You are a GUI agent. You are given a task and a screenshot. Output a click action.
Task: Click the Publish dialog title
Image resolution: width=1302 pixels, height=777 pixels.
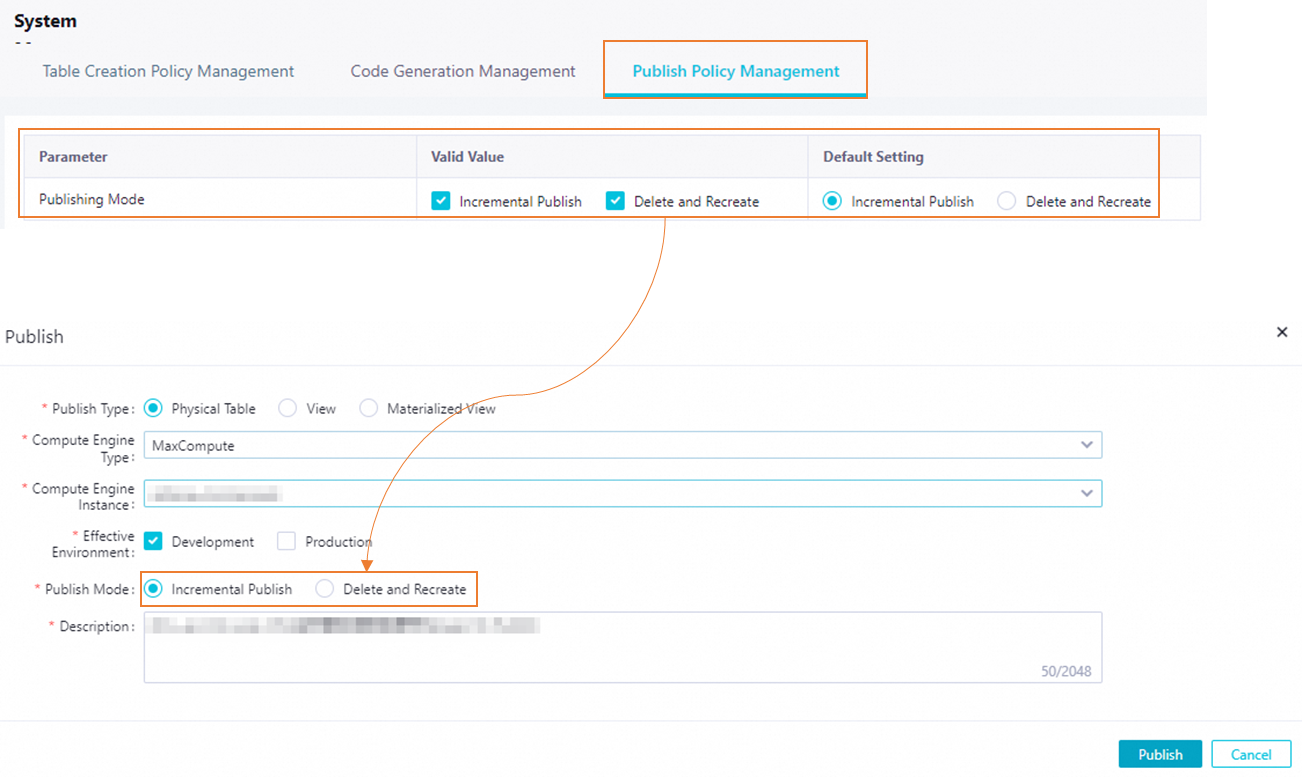(x=34, y=337)
